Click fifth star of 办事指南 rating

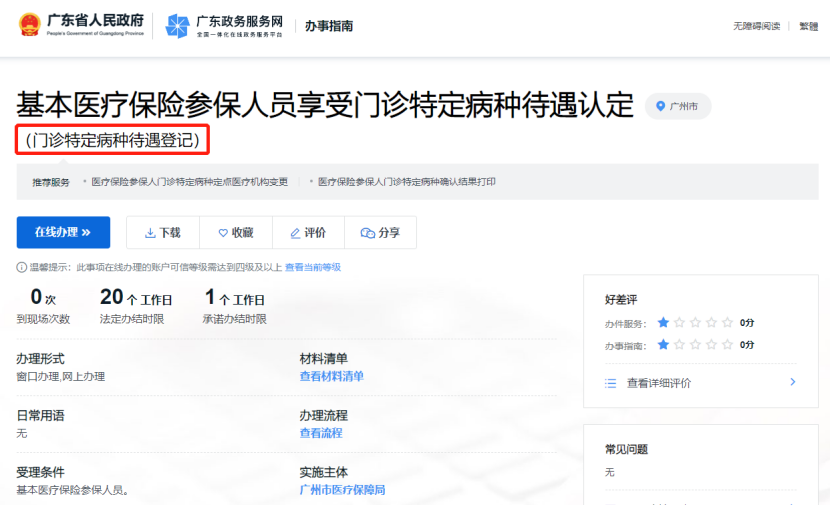coord(728,345)
